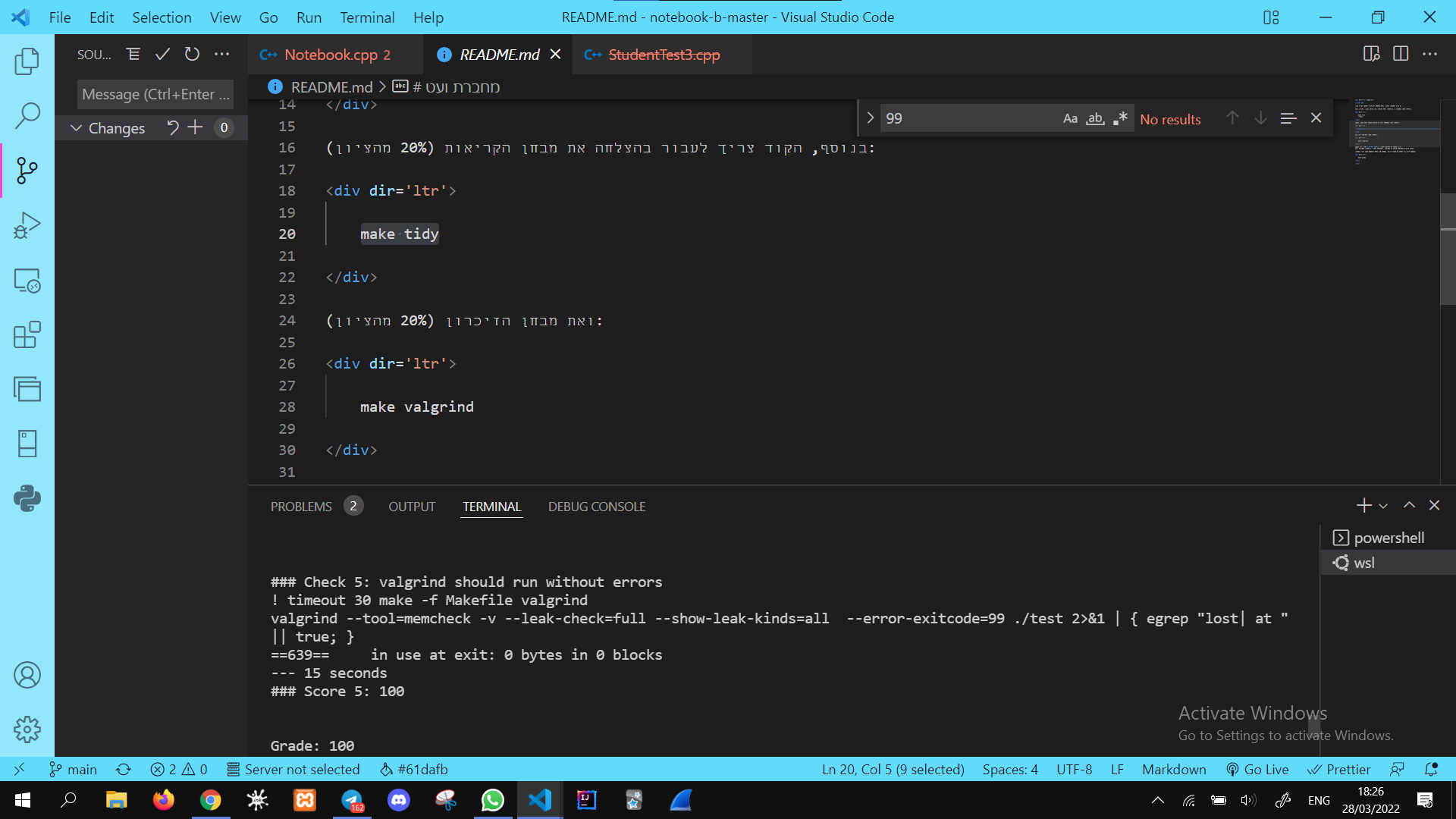Open the Manage settings gear
Viewport: 1456px width, 819px height.
click(x=28, y=730)
